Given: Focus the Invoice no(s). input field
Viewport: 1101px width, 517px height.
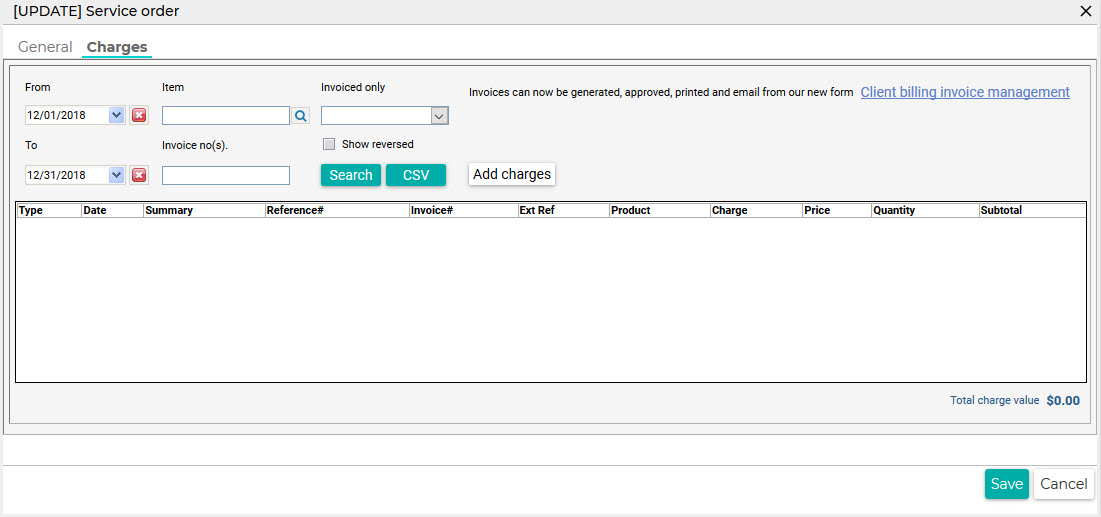Looking at the screenshot, I should coord(226,175).
